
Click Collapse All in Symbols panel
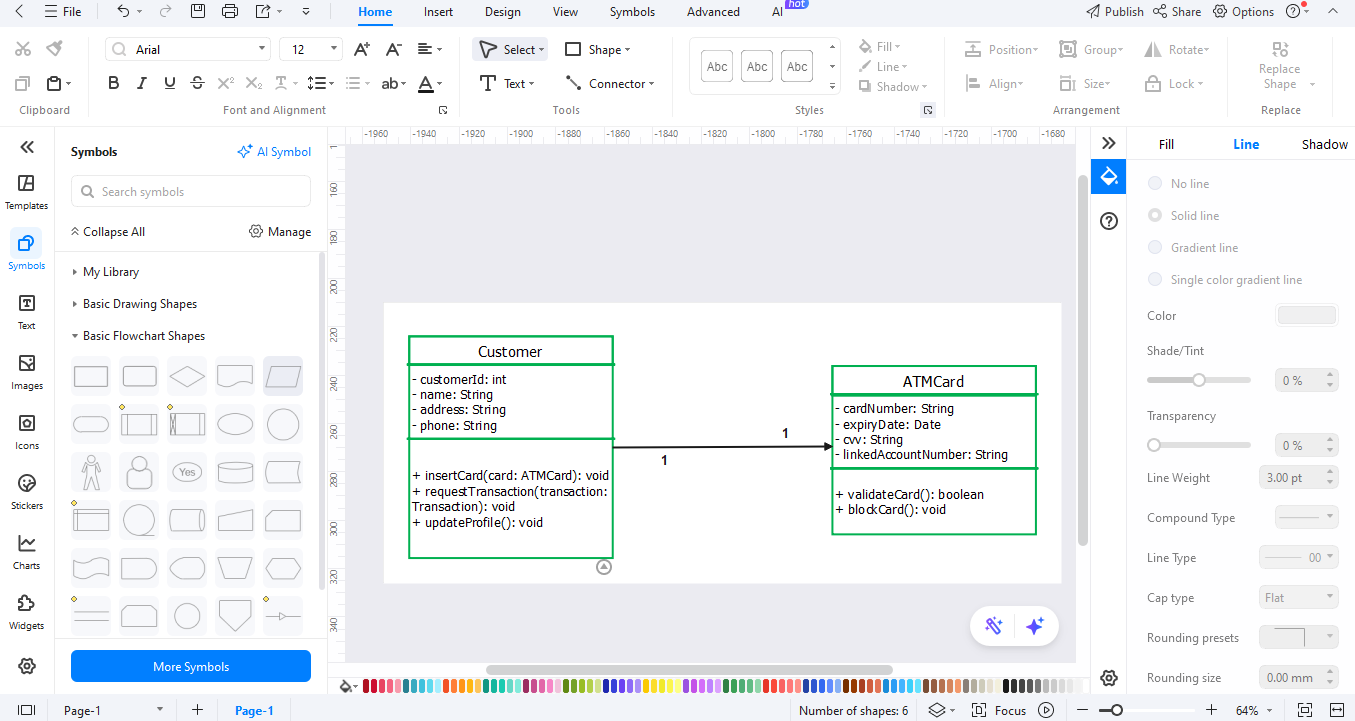coord(108,232)
